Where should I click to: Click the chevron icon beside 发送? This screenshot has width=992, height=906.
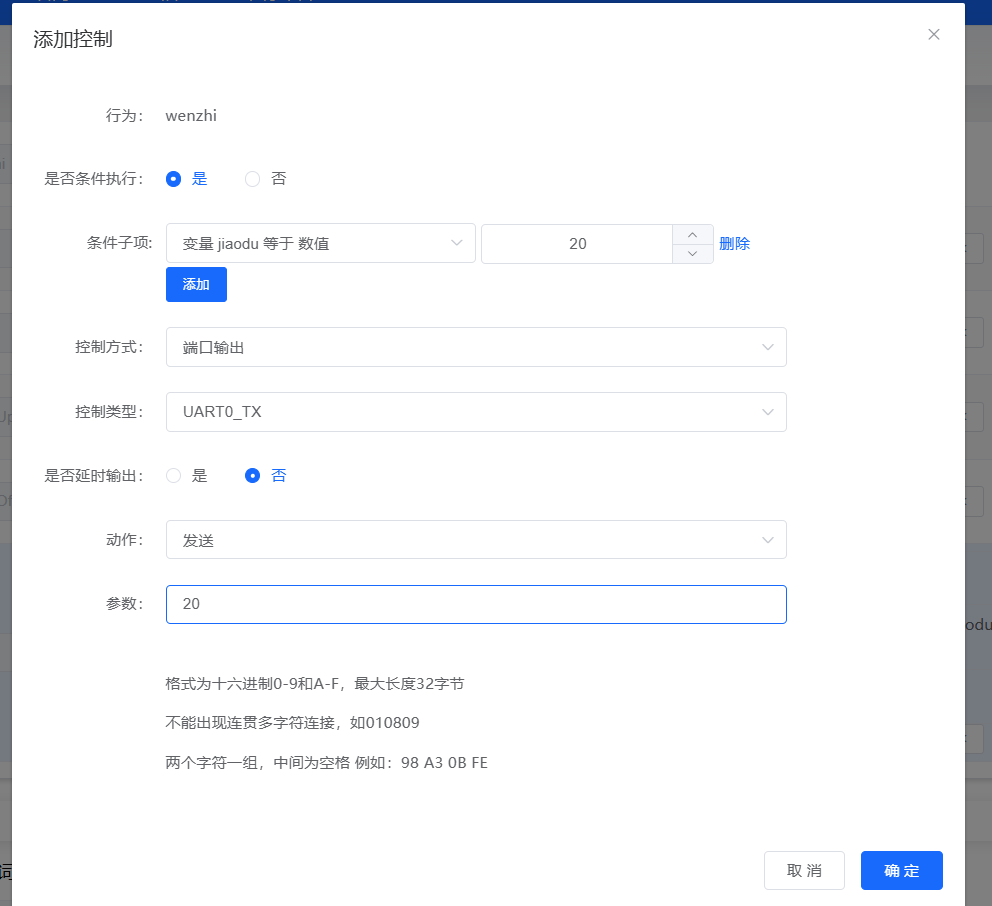pyautogui.click(x=767, y=539)
